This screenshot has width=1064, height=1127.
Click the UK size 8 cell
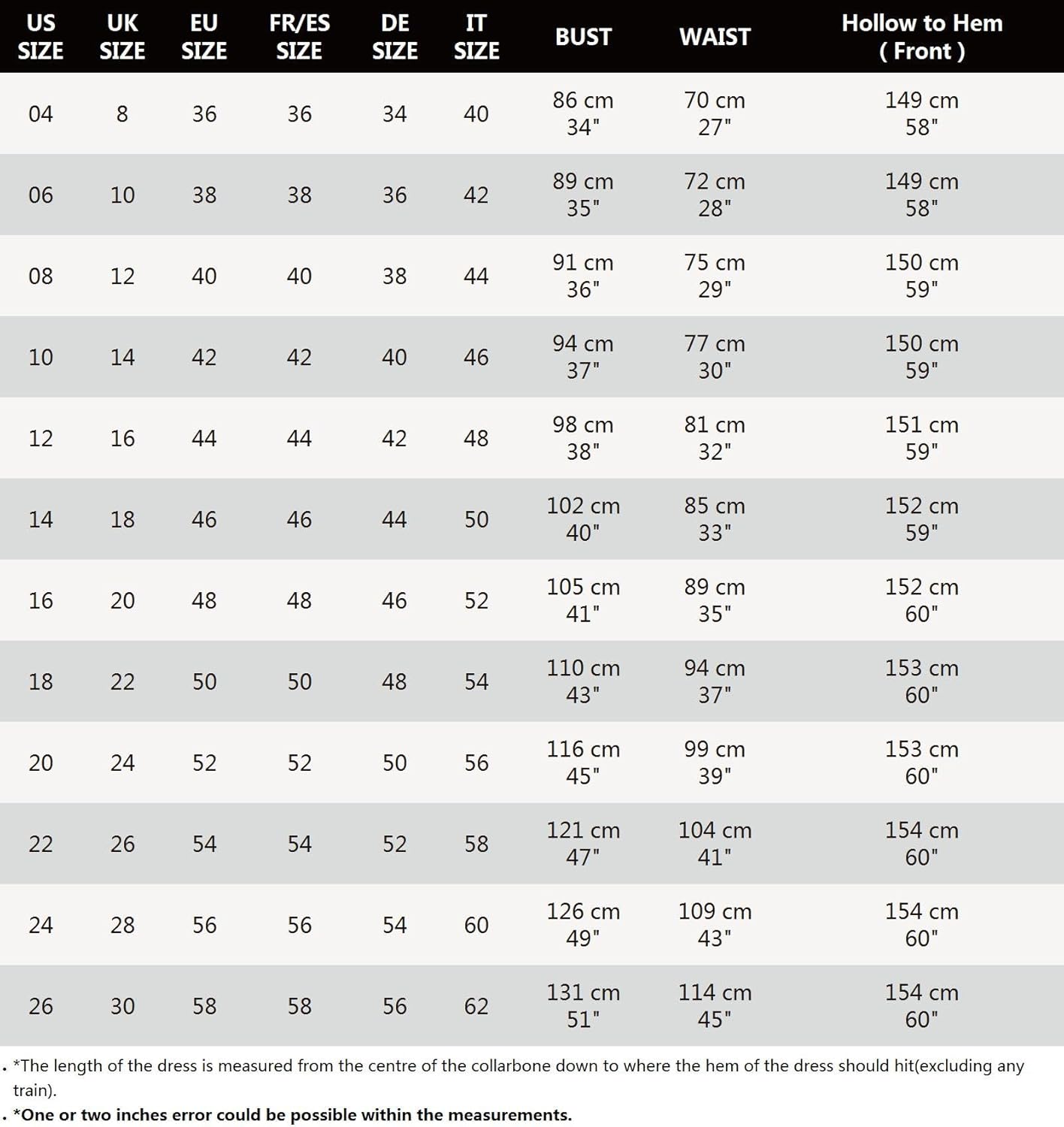(122, 114)
